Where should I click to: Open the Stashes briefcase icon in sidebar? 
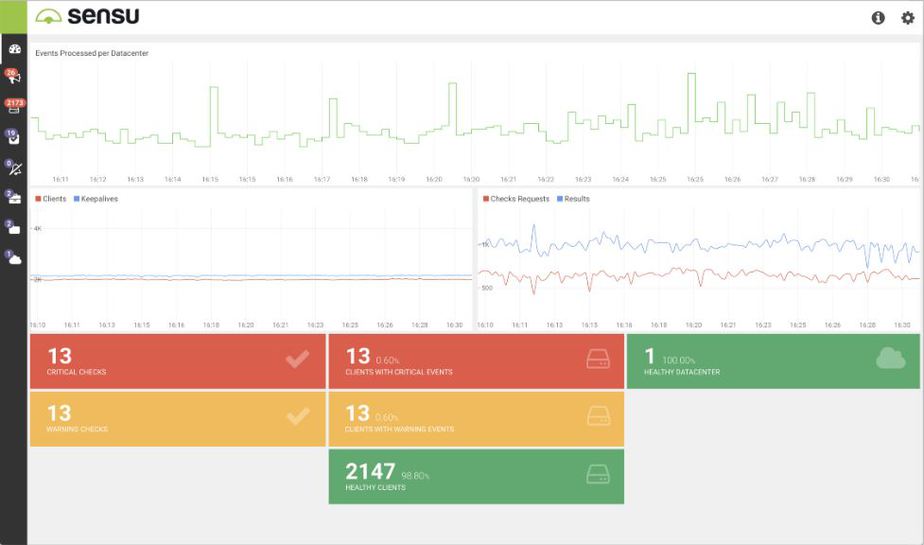14,198
